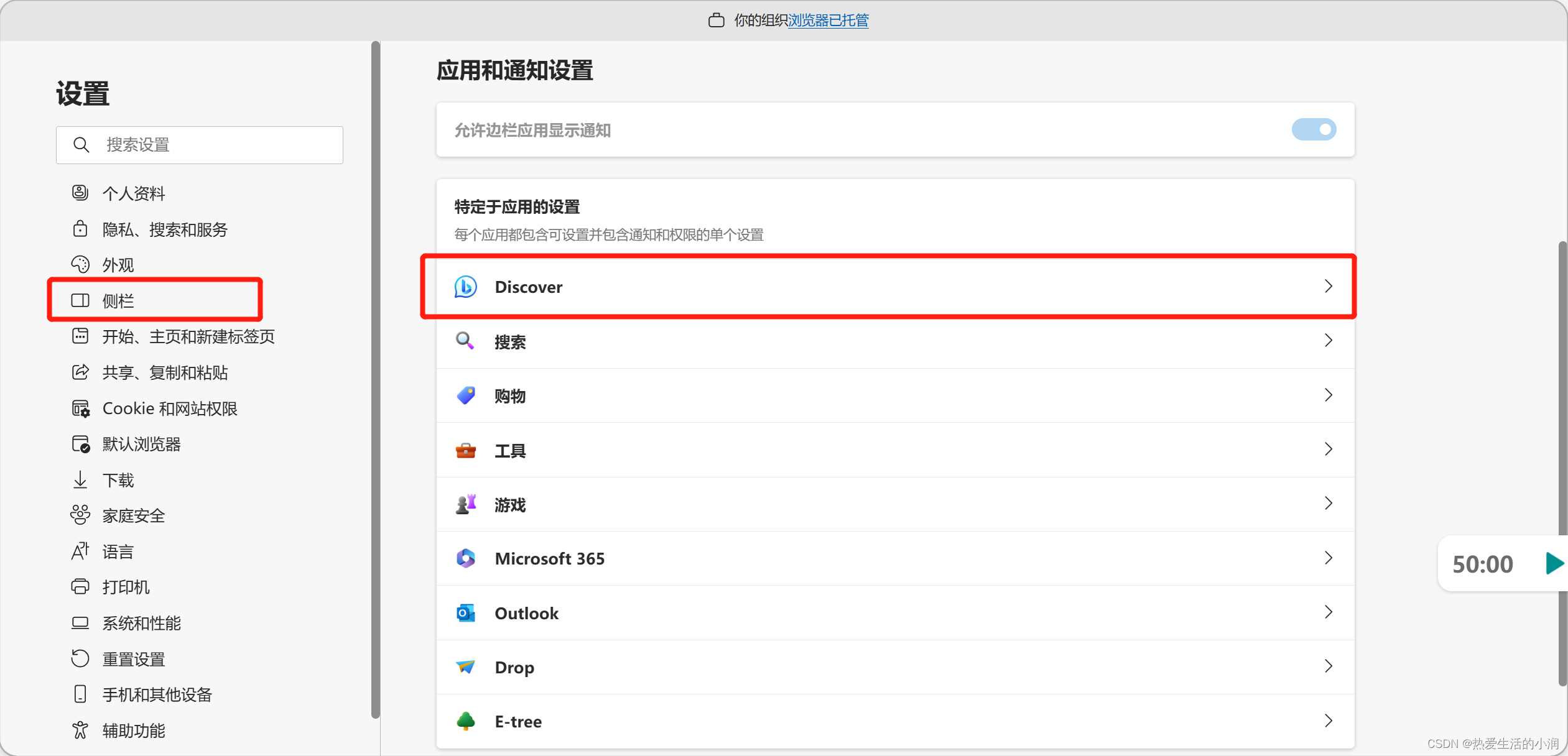
Task: Click the Outlook app icon
Action: coord(465,613)
